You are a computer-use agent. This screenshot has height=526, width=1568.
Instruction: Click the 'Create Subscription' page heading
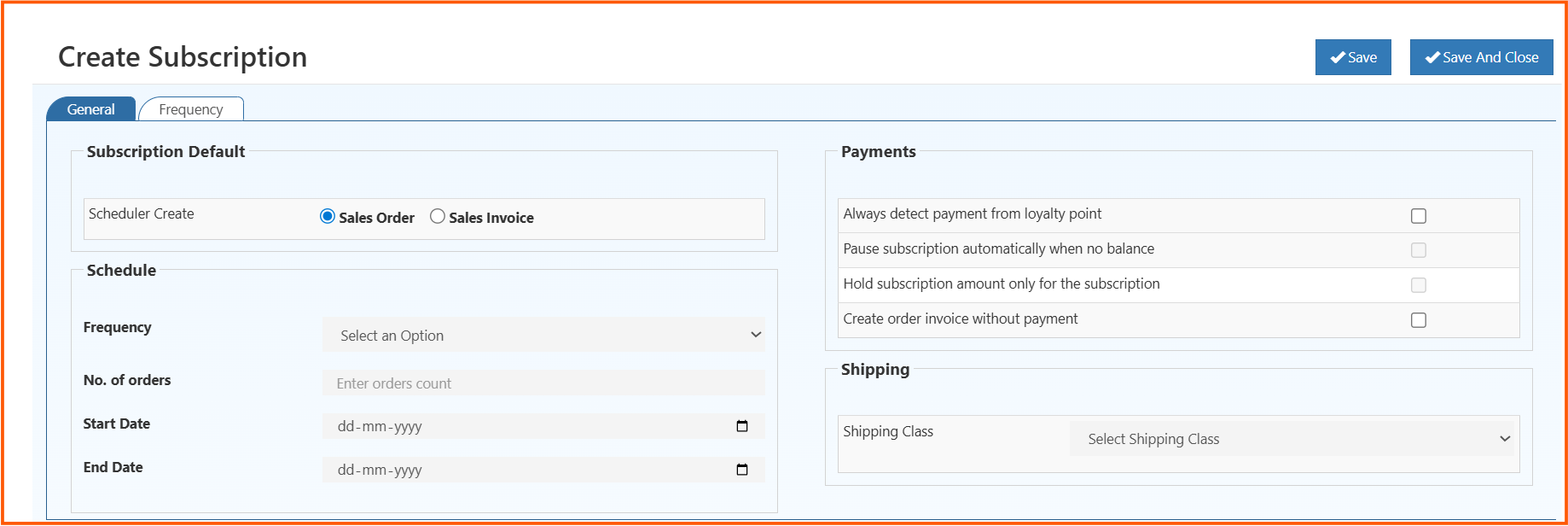183,57
